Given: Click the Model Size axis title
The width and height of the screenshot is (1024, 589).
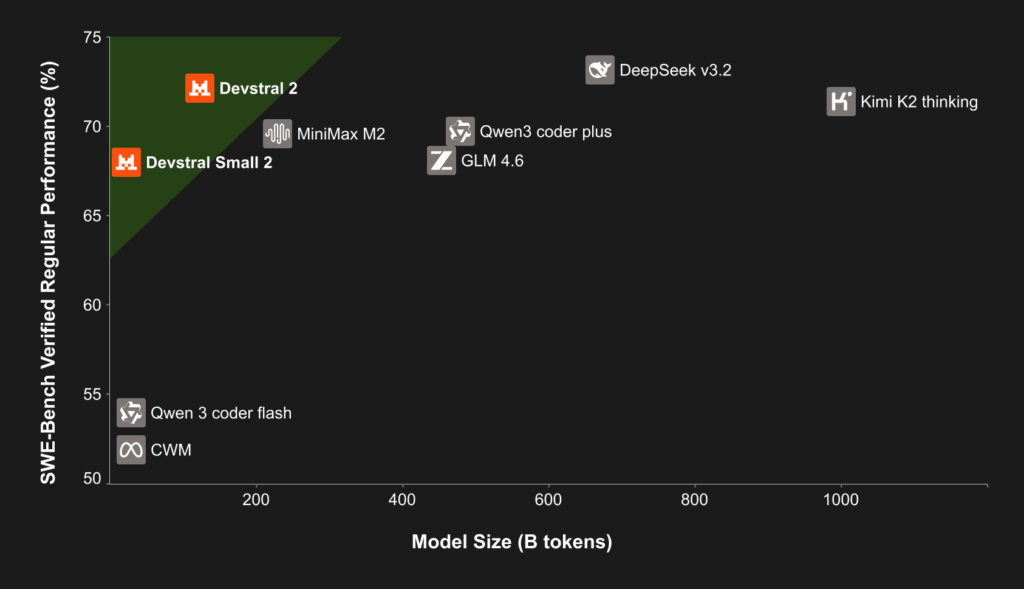Looking at the screenshot, I should point(511,542).
